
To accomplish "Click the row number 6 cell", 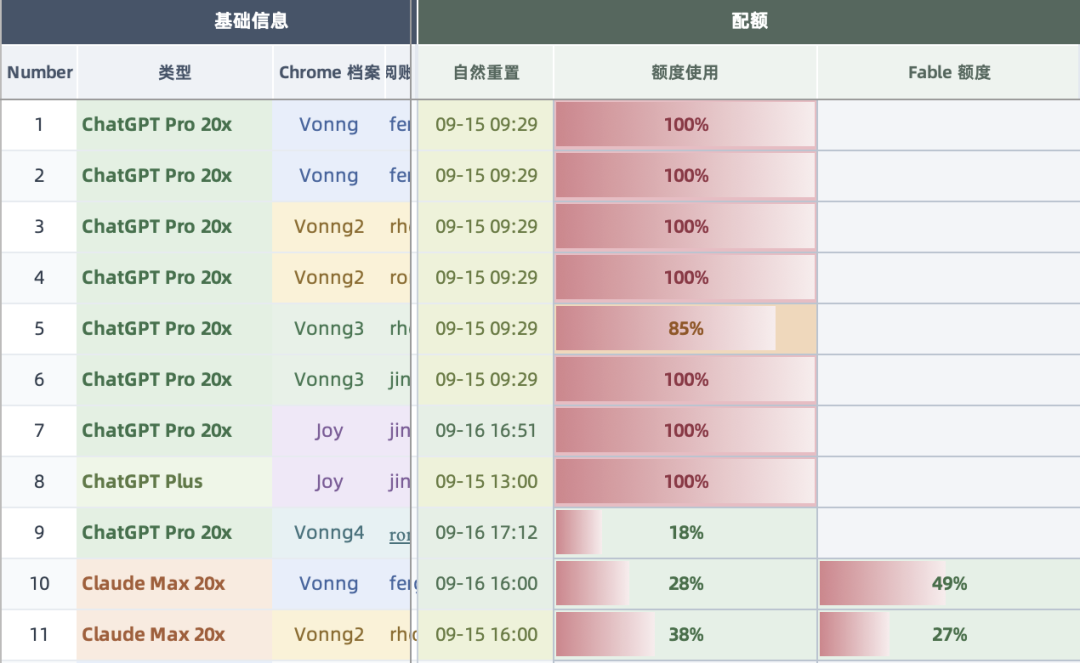I will [x=39, y=379].
